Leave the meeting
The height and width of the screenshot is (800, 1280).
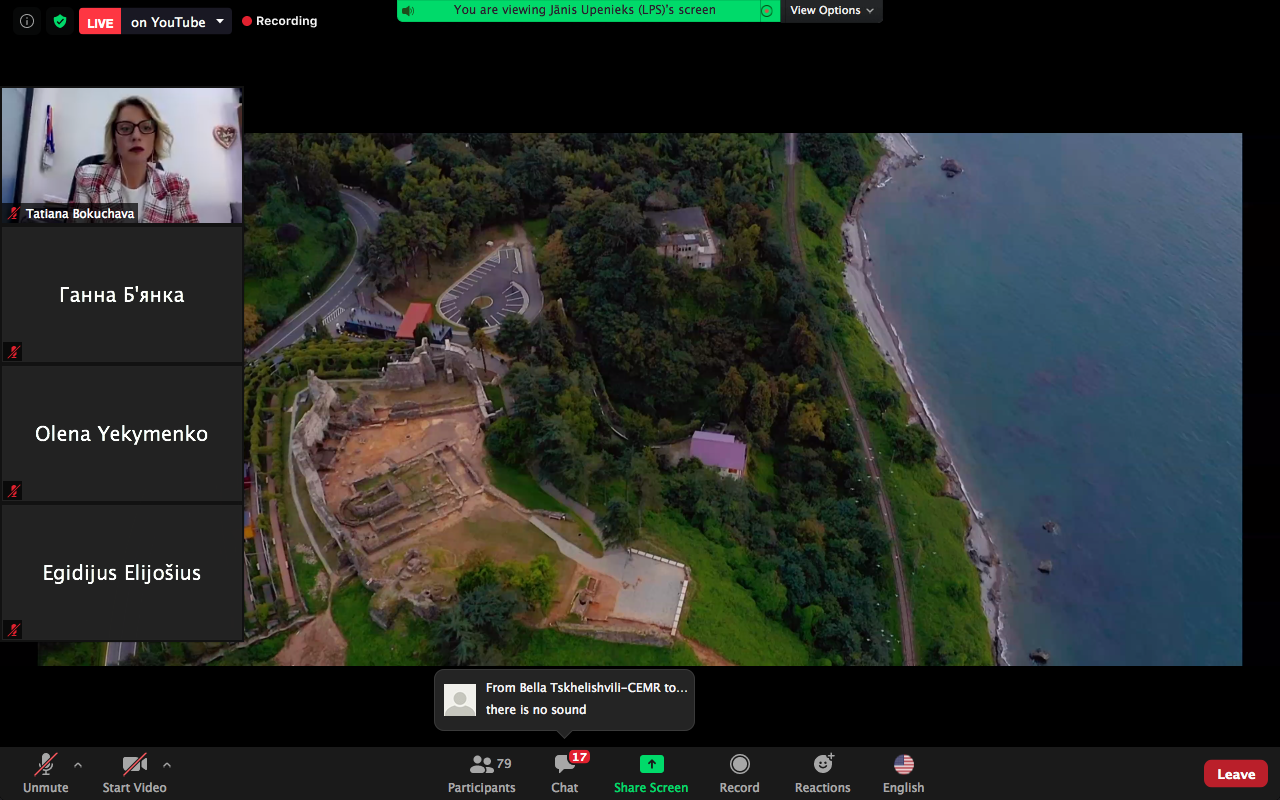point(1236,774)
